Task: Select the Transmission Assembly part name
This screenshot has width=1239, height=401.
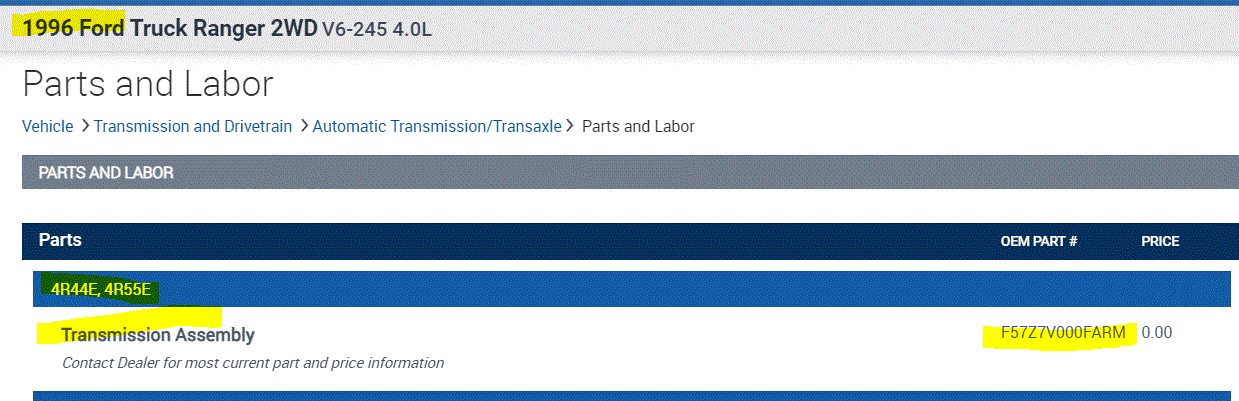Action: point(158,335)
